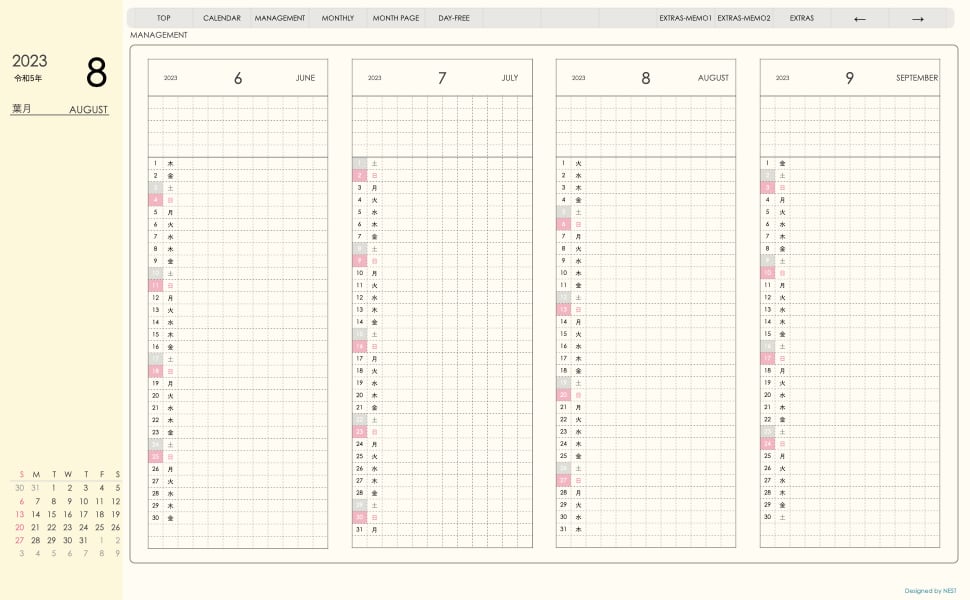Click the June 22 row
This screenshot has height=600, width=970.
238,420
